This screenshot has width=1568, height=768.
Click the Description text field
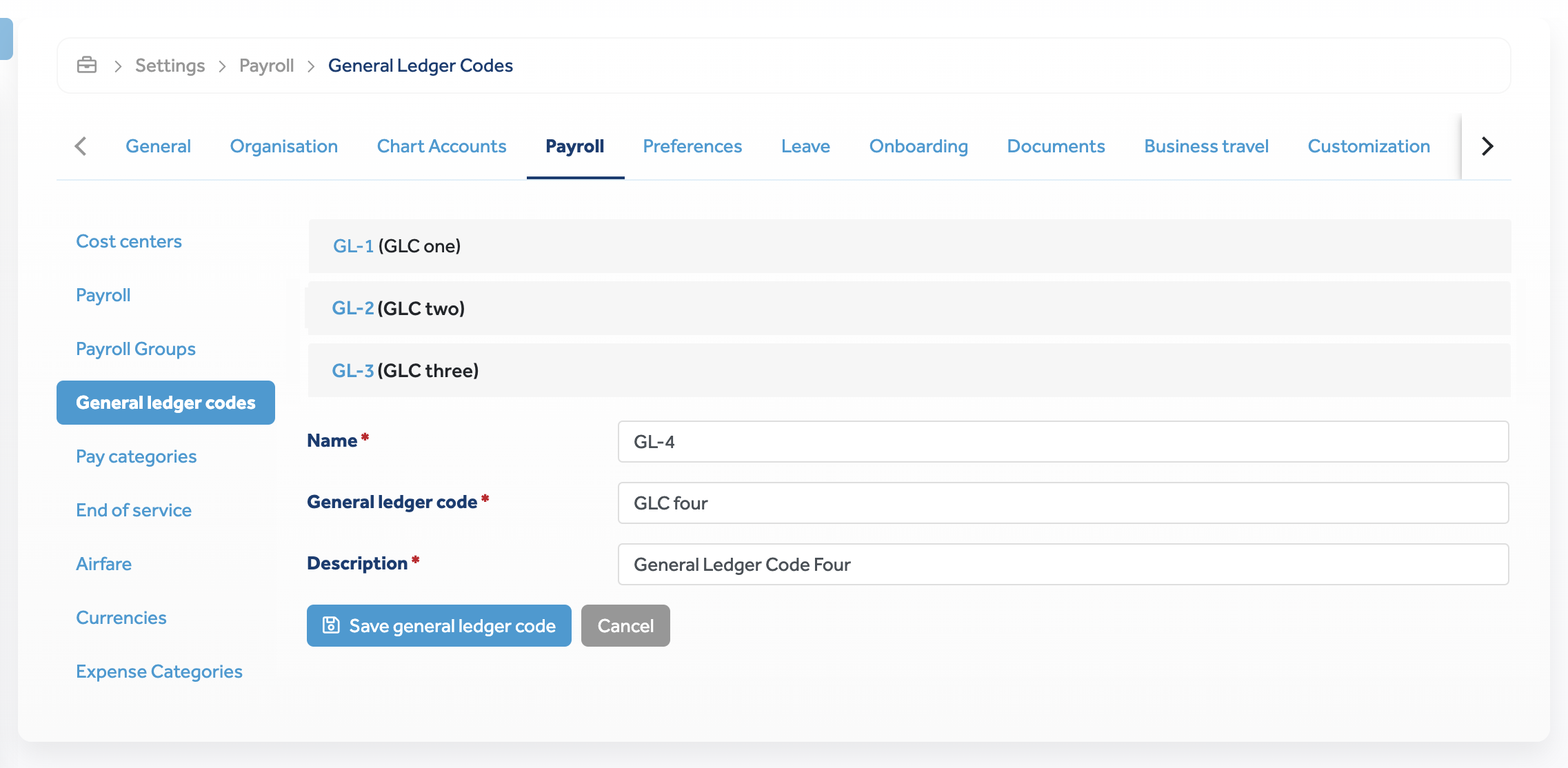[x=1063, y=565]
